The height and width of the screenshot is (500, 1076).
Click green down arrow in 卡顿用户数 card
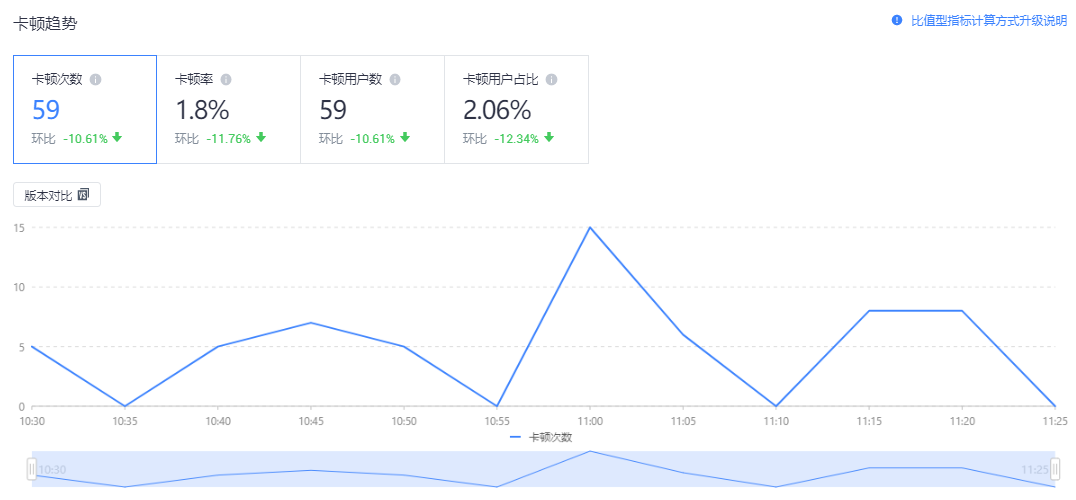tap(405, 138)
